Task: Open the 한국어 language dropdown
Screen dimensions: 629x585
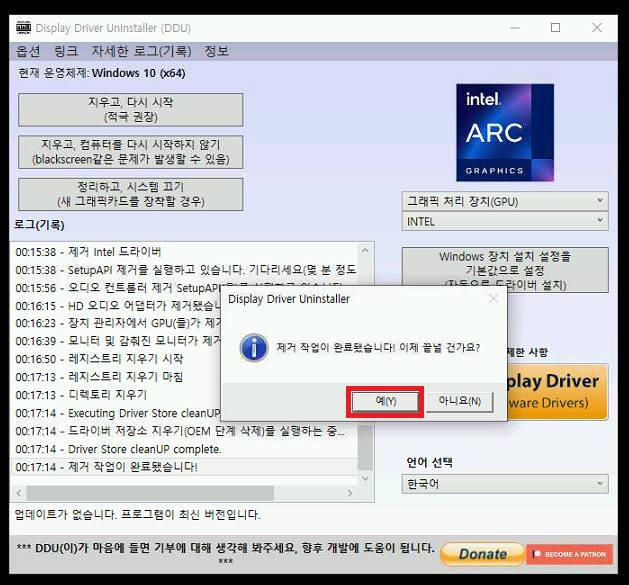Action: (505, 484)
